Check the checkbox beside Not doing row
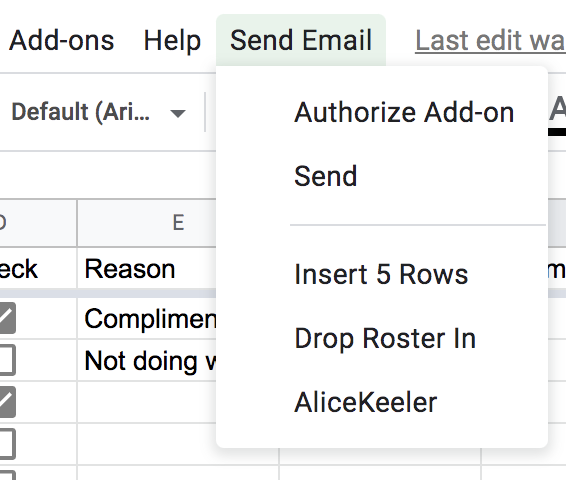 [7, 360]
